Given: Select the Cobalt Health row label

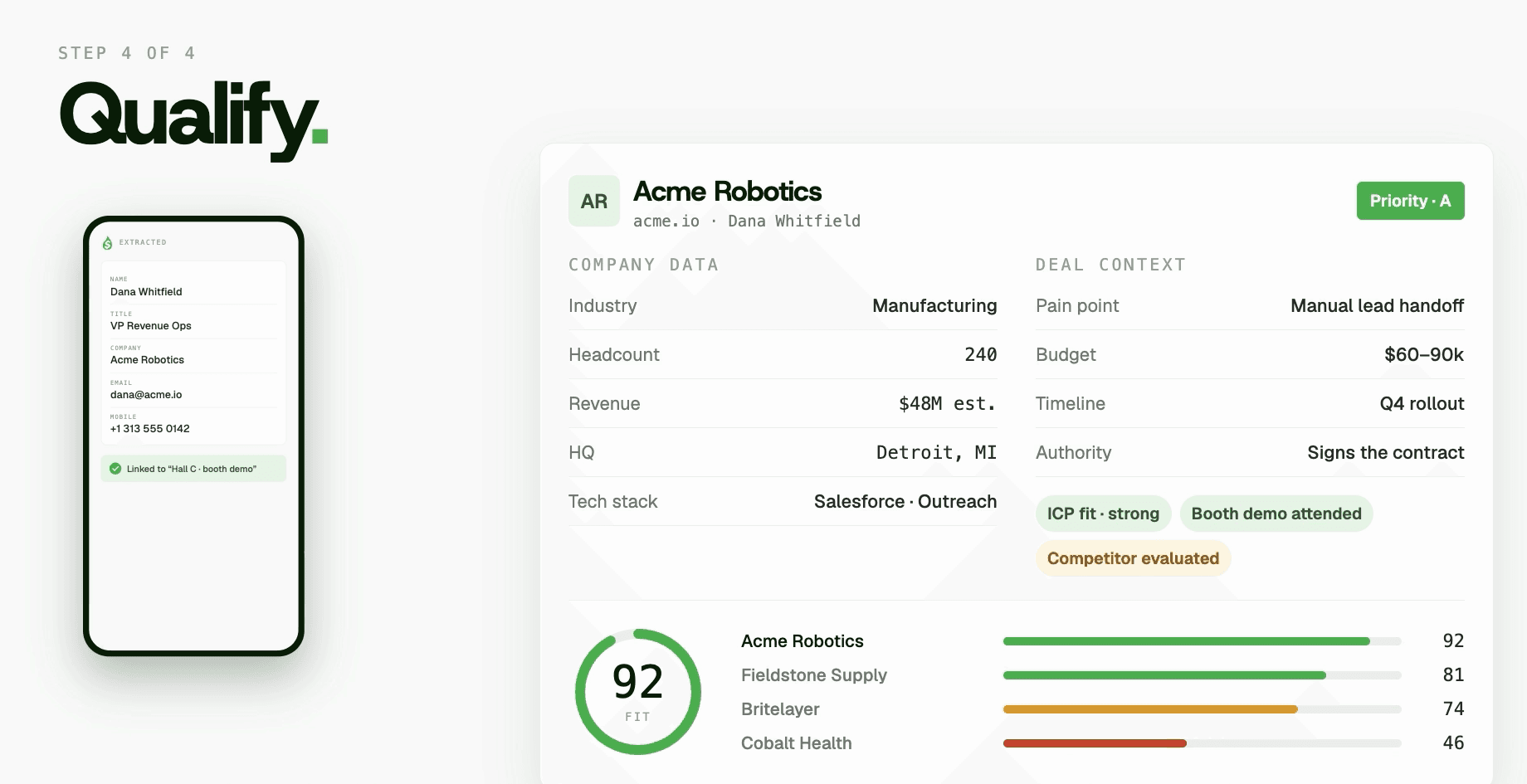Looking at the screenshot, I should point(796,743).
